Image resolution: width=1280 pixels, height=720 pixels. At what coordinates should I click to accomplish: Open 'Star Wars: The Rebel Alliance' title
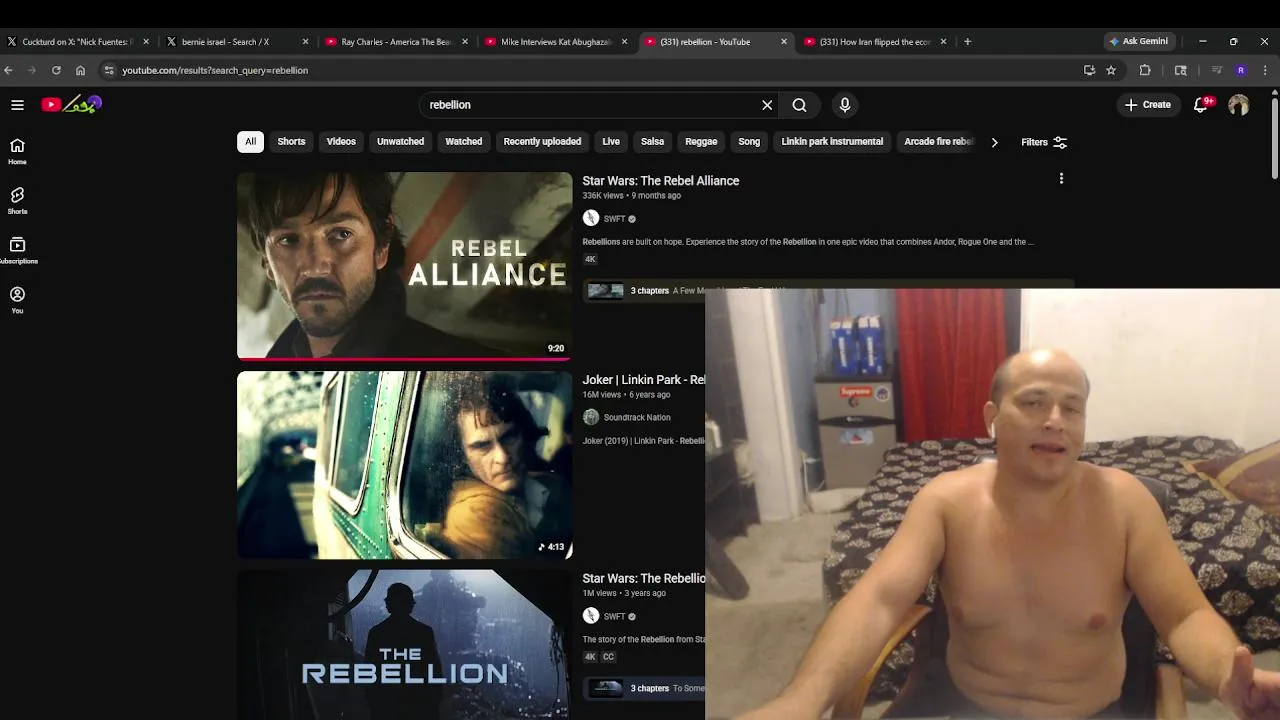[x=661, y=181]
